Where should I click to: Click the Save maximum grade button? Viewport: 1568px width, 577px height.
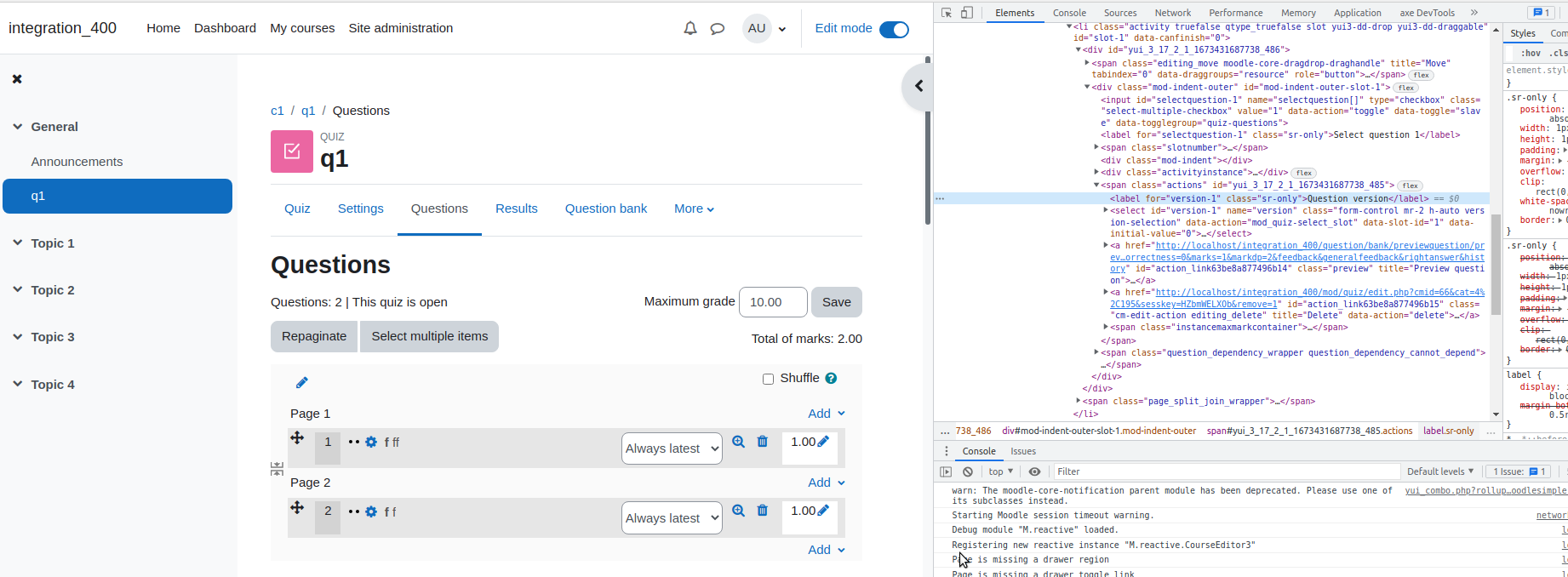coord(837,302)
